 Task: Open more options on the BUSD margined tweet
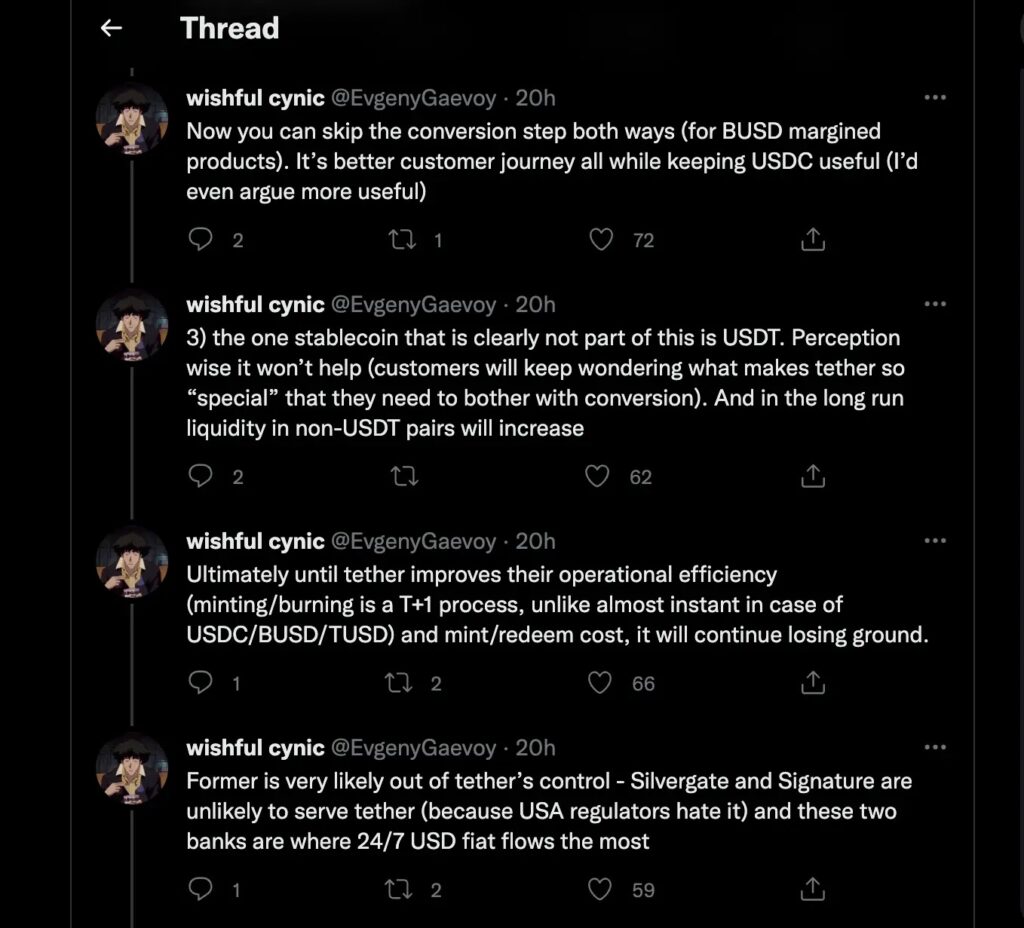[935, 98]
